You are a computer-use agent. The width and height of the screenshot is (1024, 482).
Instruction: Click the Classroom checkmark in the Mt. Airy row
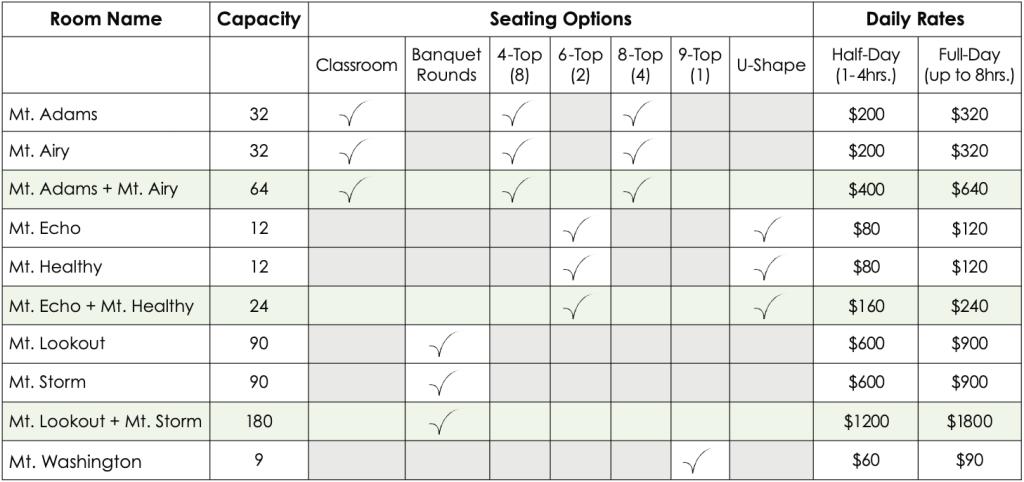[352, 153]
